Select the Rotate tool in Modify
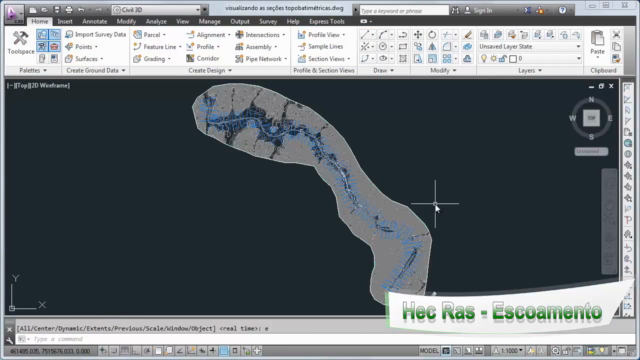 click(432, 35)
